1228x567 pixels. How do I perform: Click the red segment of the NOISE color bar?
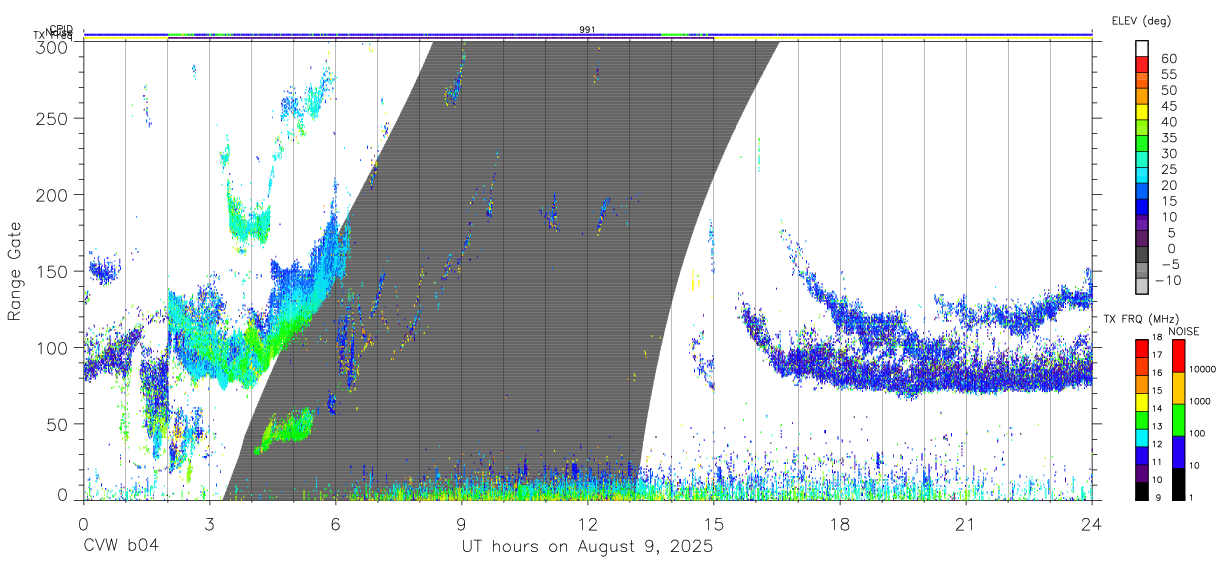[x=1177, y=356]
